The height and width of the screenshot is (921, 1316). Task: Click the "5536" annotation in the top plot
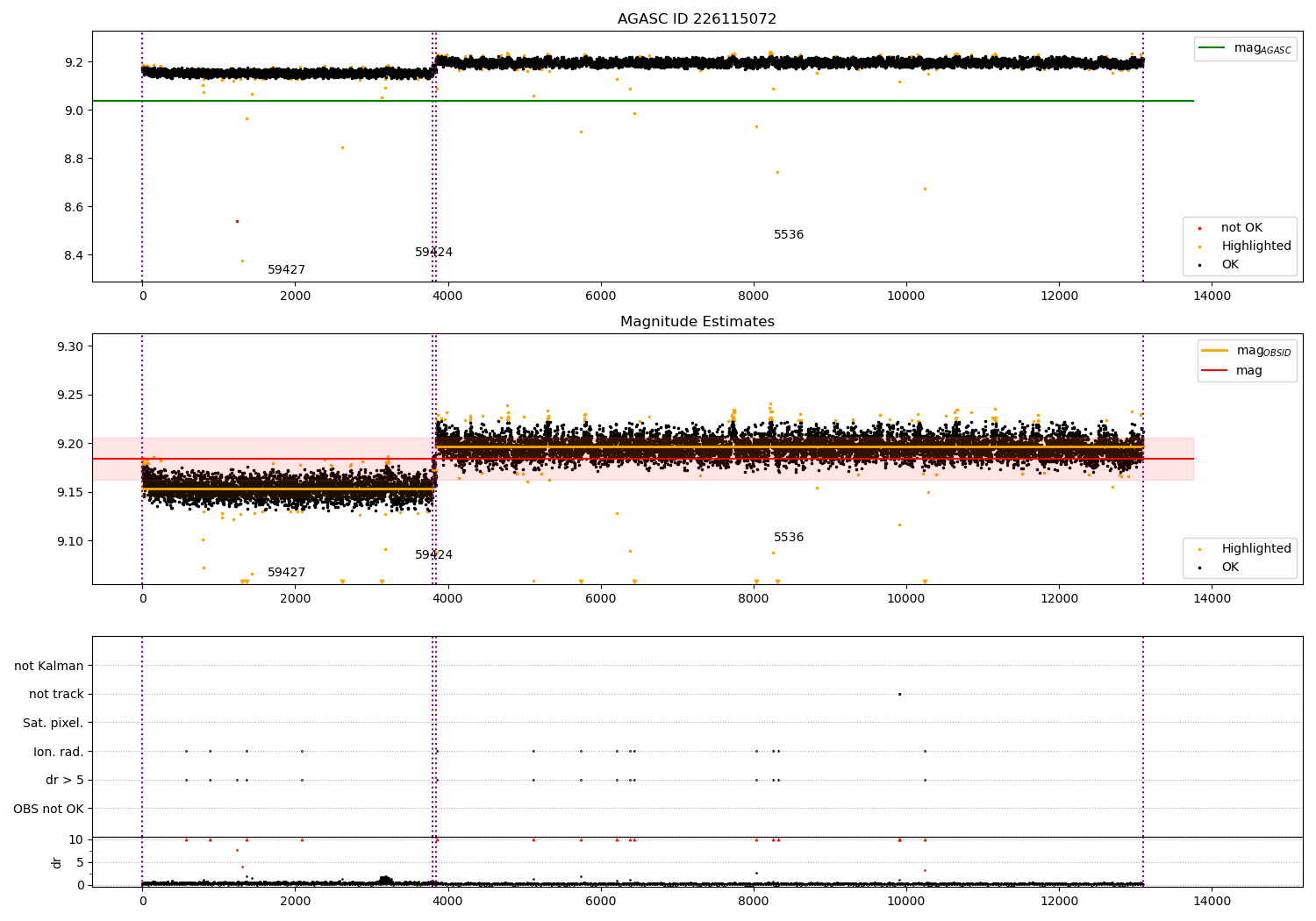pyautogui.click(x=789, y=235)
